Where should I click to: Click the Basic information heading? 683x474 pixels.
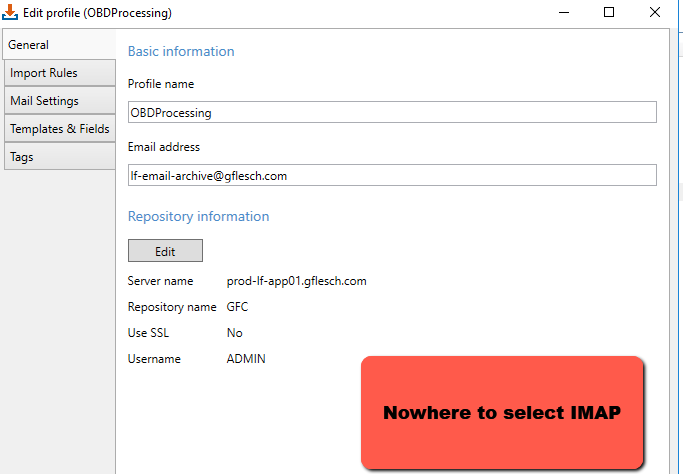[x=181, y=51]
